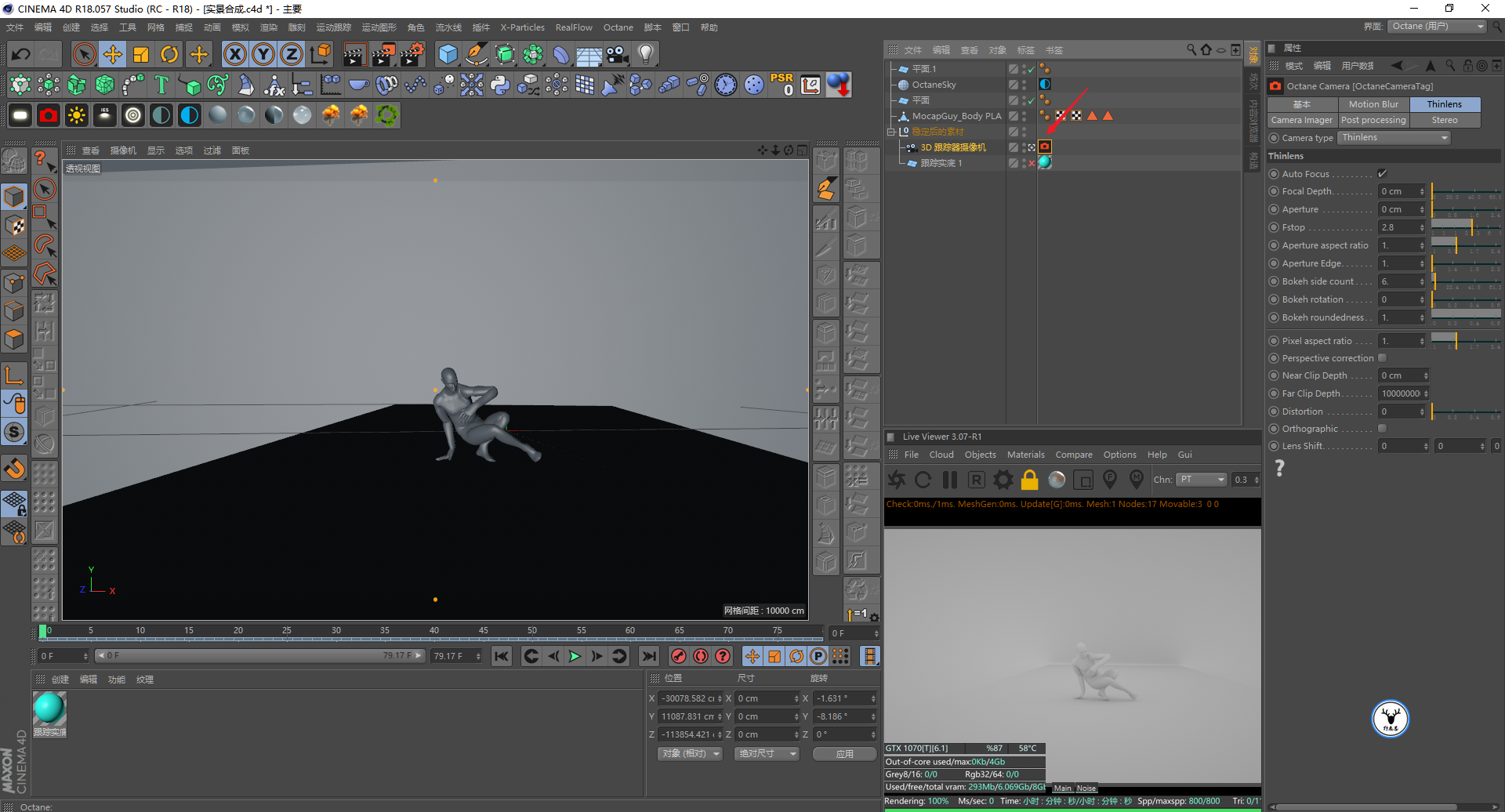Toggle the green check on 平面 row
Image resolution: width=1505 pixels, height=812 pixels.
tap(1032, 100)
